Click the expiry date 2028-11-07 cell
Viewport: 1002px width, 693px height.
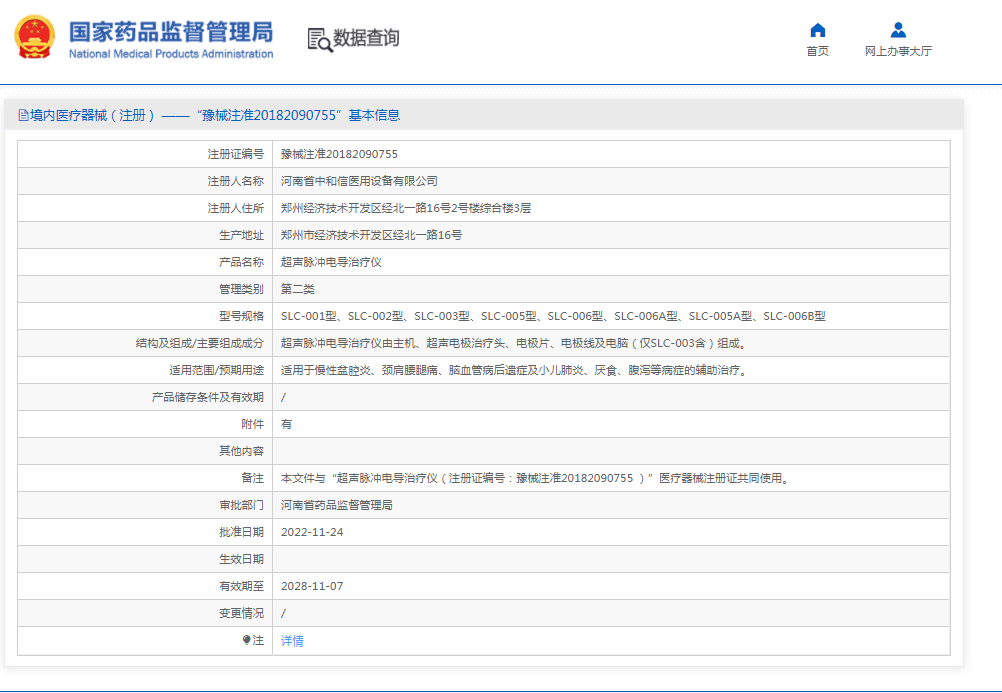[311, 585]
